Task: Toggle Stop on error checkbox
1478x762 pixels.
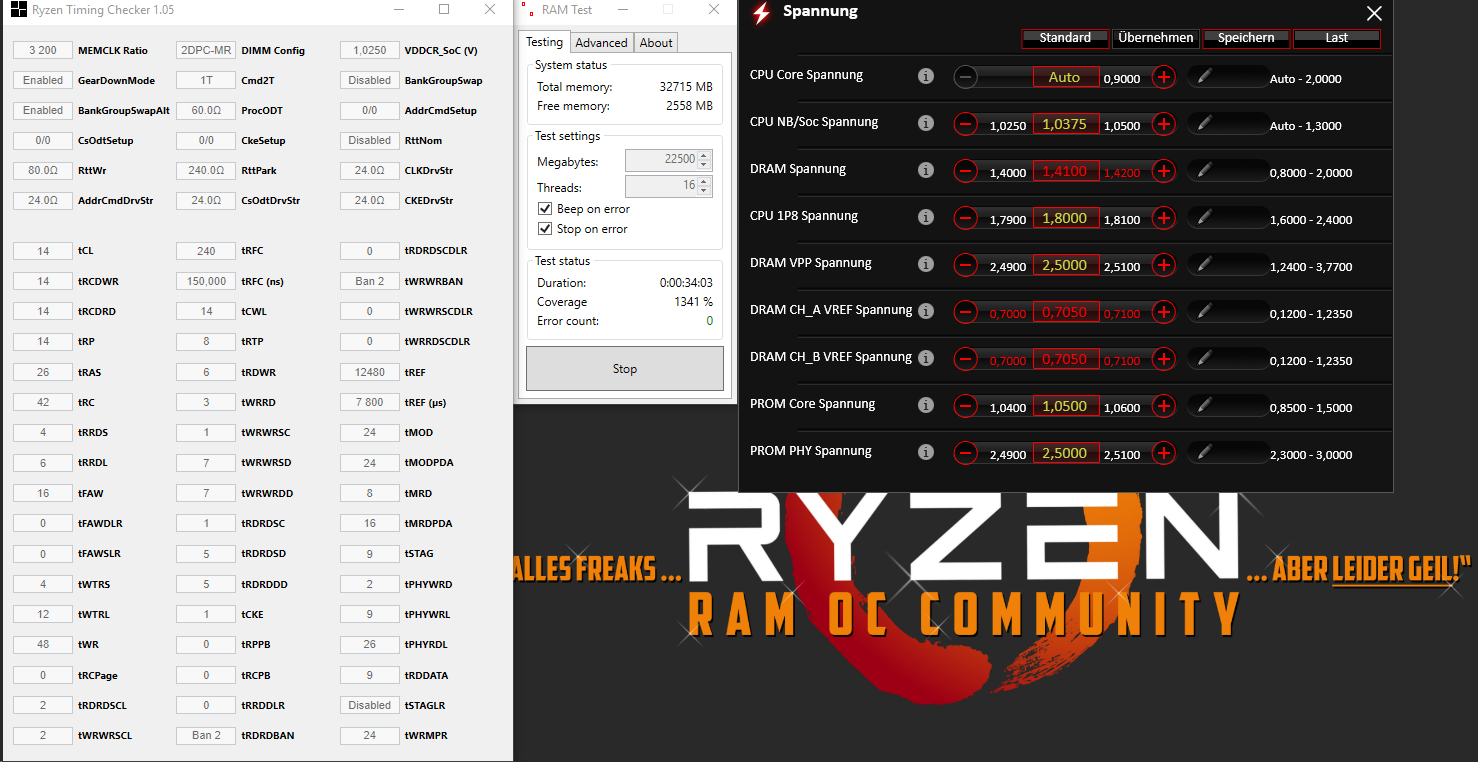Action: (545, 229)
